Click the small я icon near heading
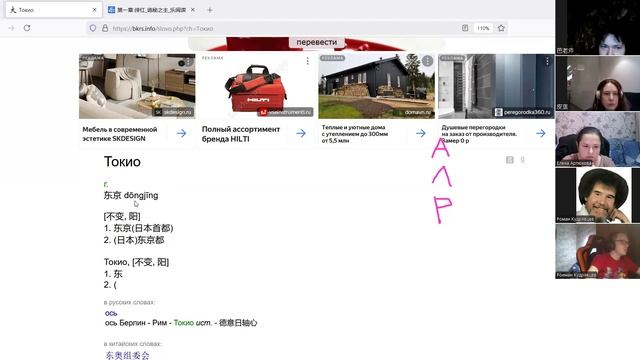This screenshot has height=360, width=640. coord(522,160)
